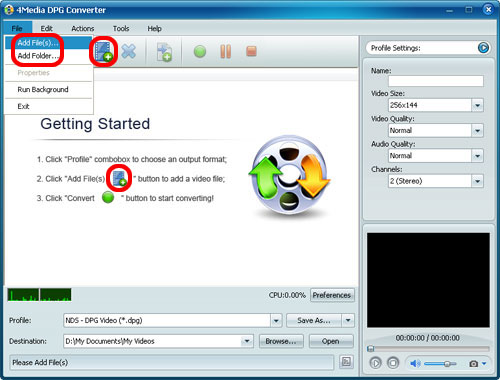Select Add Folder... in File menu

coord(48,56)
